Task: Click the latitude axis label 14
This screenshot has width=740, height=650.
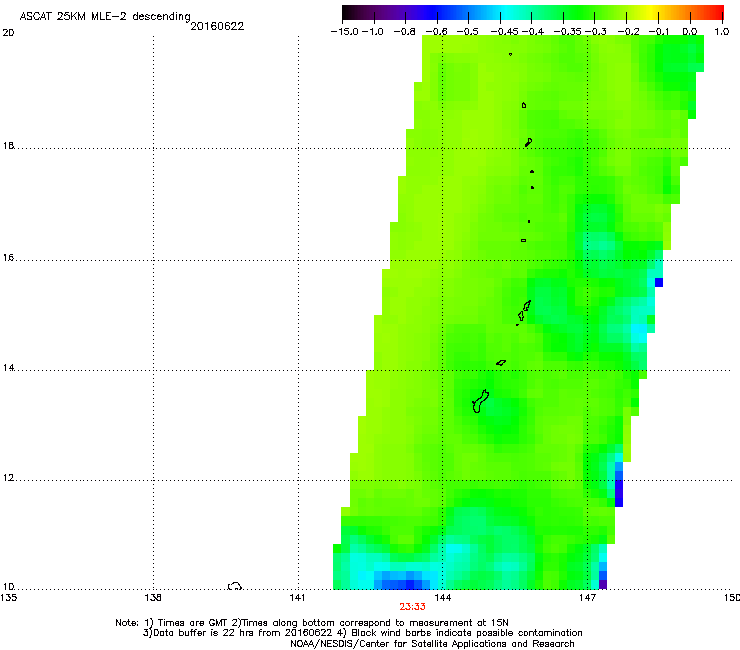Action: (x=8, y=367)
